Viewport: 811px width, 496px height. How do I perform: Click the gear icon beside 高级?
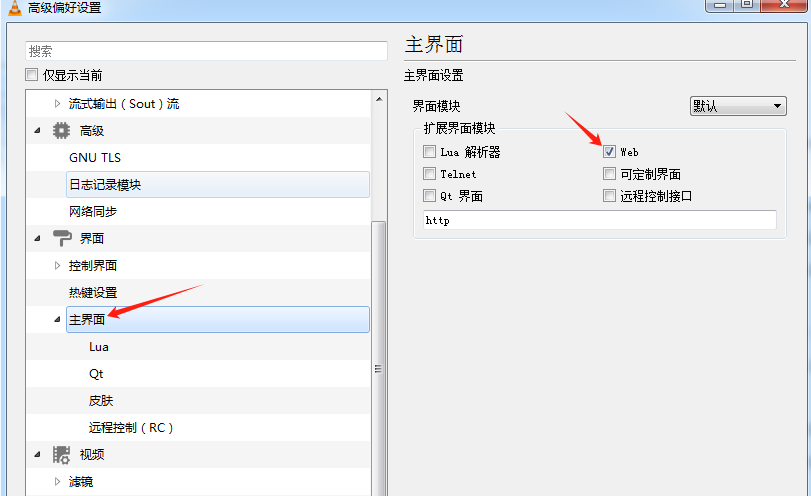click(61, 130)
